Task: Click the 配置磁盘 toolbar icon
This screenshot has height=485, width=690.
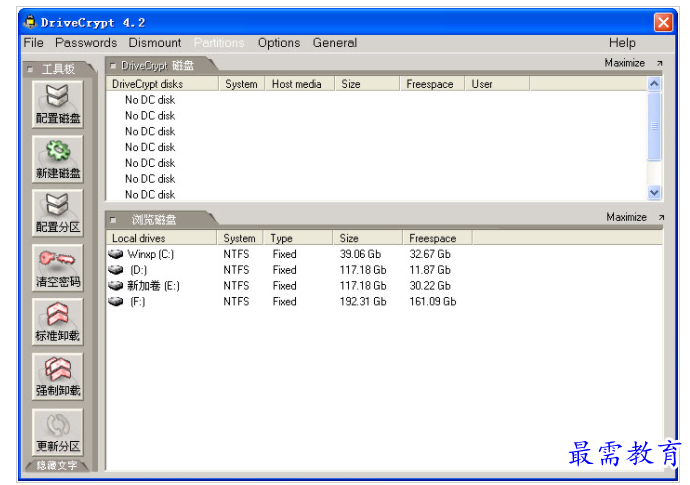Action: tap(58, 104)
